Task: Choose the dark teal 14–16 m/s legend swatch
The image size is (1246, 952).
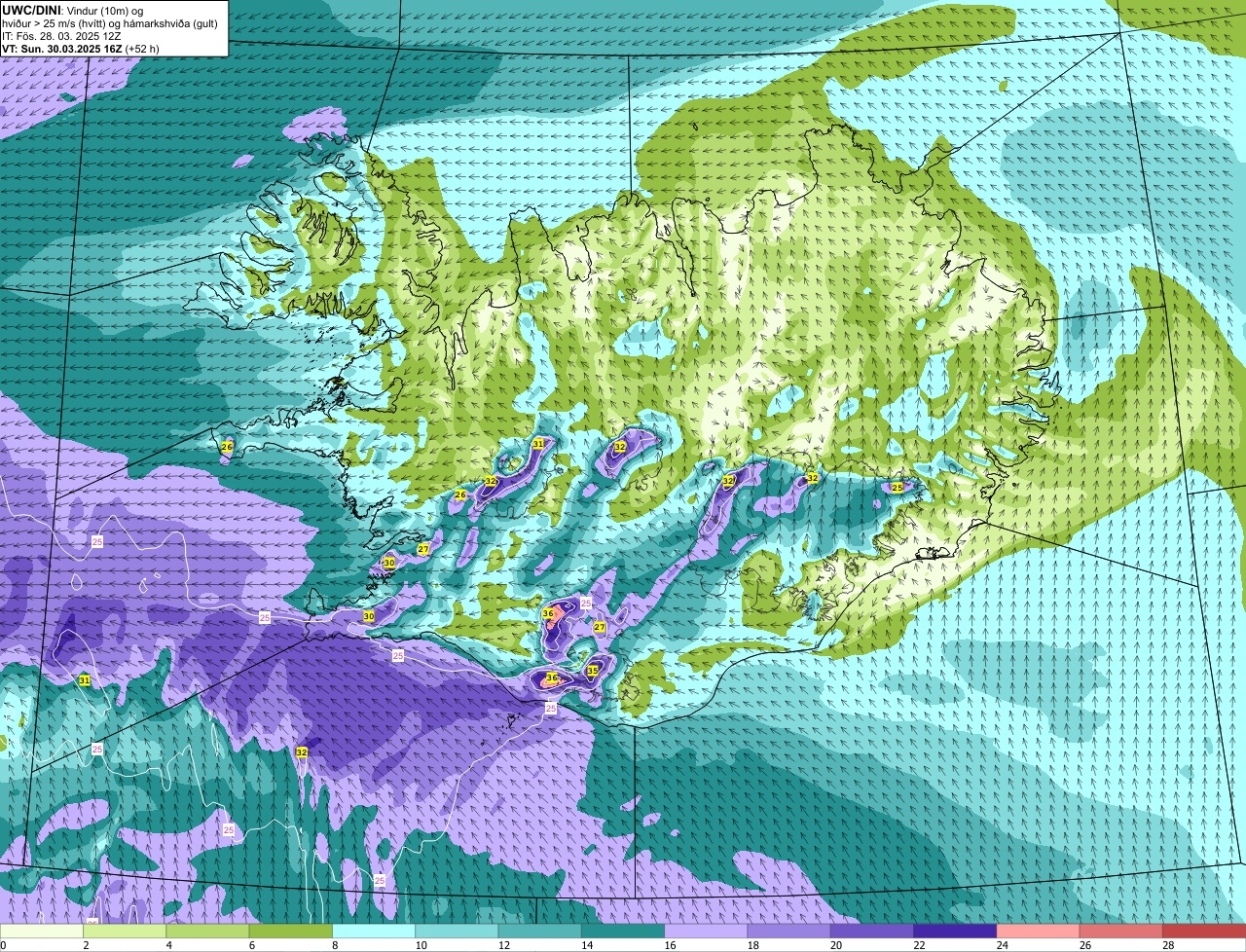Action: pyautogui.click(x=623, y=931)
